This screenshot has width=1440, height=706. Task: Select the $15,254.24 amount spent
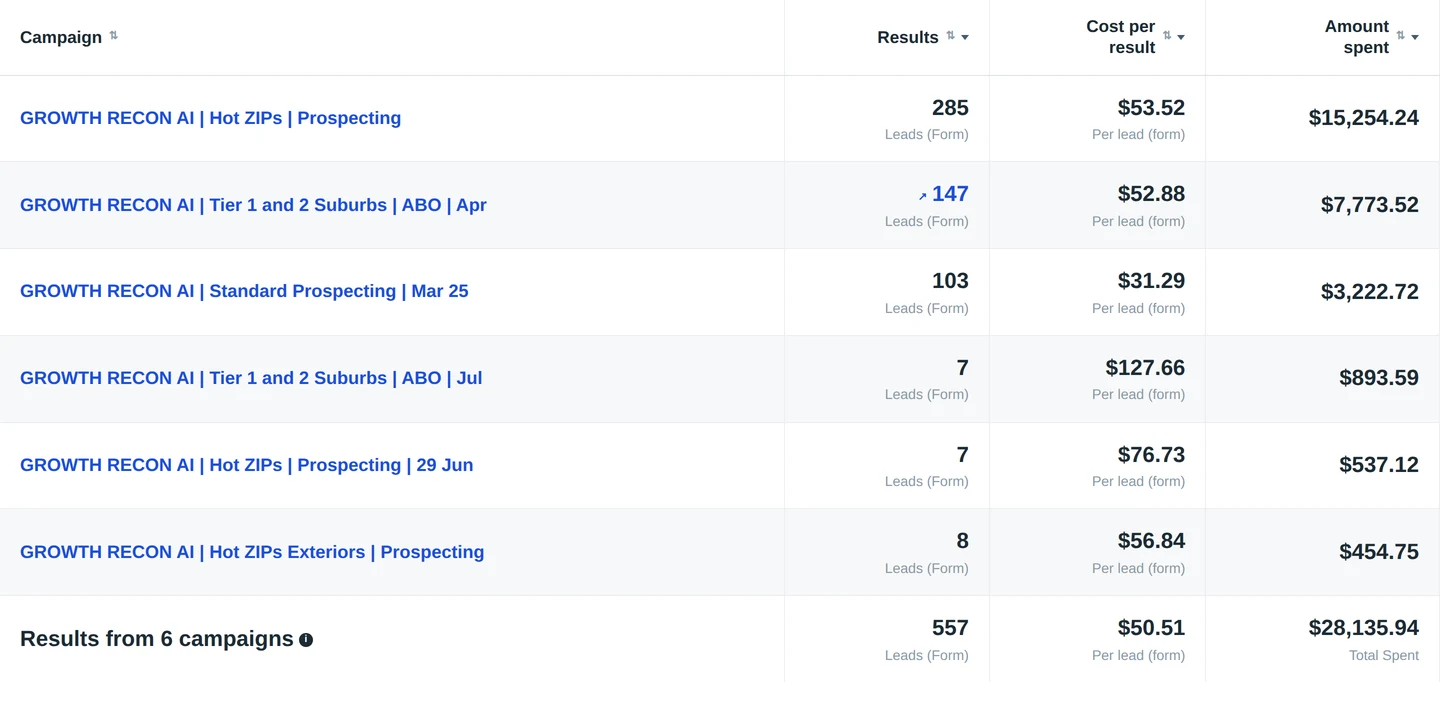tap(1364, 118)
